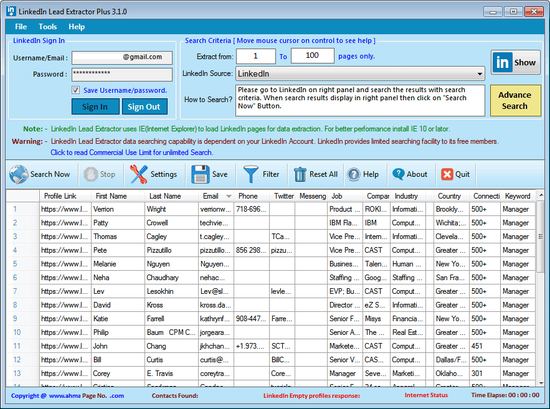Toggle Save Username/password checkbox
Image resolution: width=550 pixels, height=409 pixels.
pyautogui.click(x=76, y=90)
